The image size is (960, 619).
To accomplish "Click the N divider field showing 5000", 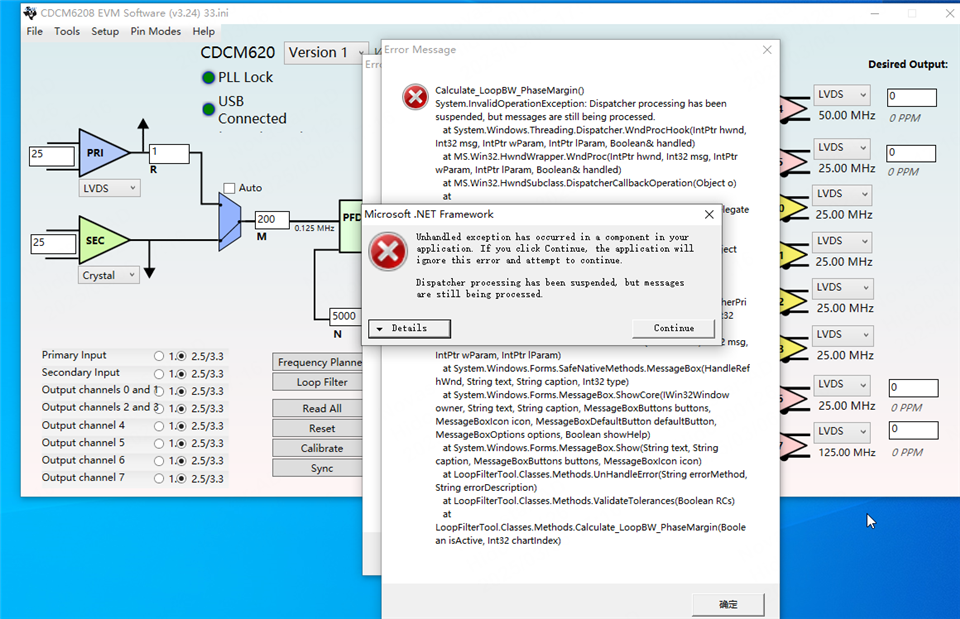I will point(346,316).
